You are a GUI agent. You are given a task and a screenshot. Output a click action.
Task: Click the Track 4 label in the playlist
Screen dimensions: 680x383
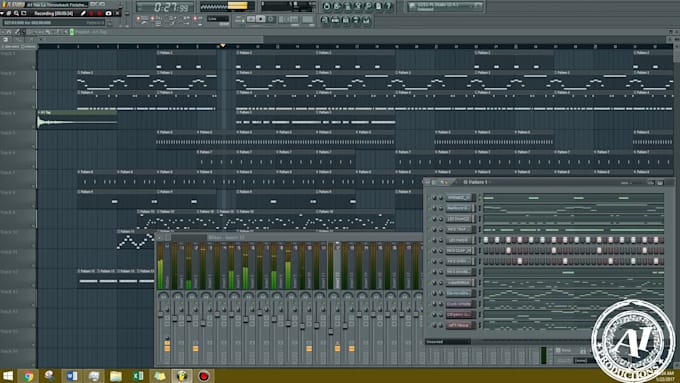tap(8, 113)
